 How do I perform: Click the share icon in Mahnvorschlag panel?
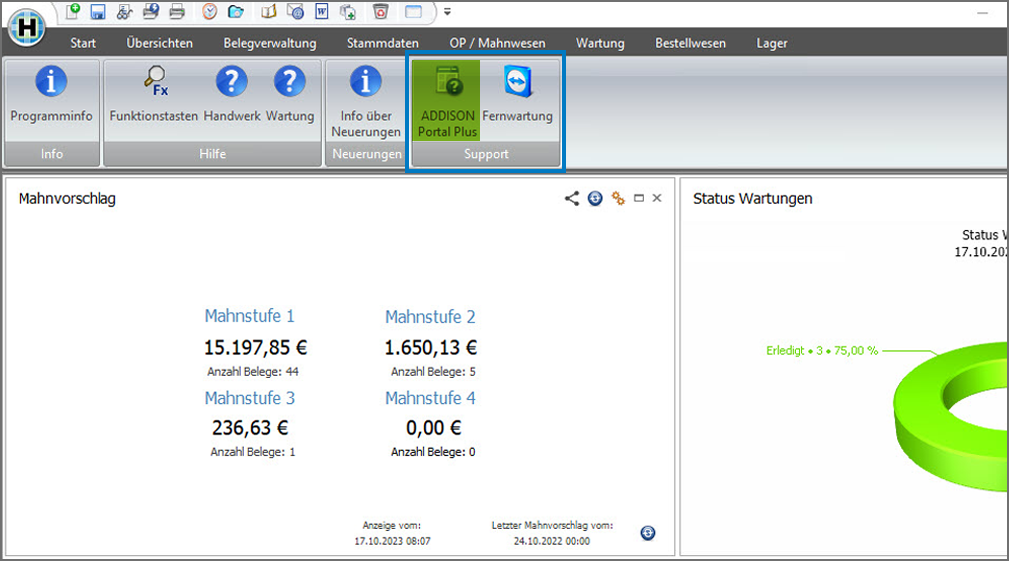click(x=571, y=198)
